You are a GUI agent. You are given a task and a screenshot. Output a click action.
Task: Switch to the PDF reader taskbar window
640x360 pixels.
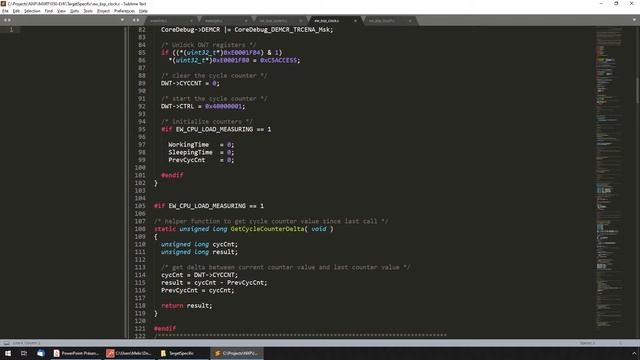click(x=129, y=353)
